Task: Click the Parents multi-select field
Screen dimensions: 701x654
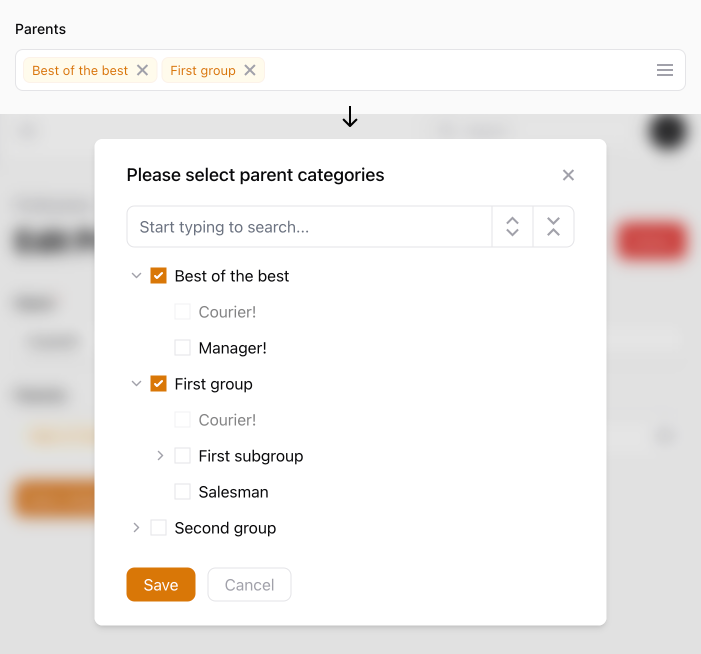Action: (x=350, y=70)
